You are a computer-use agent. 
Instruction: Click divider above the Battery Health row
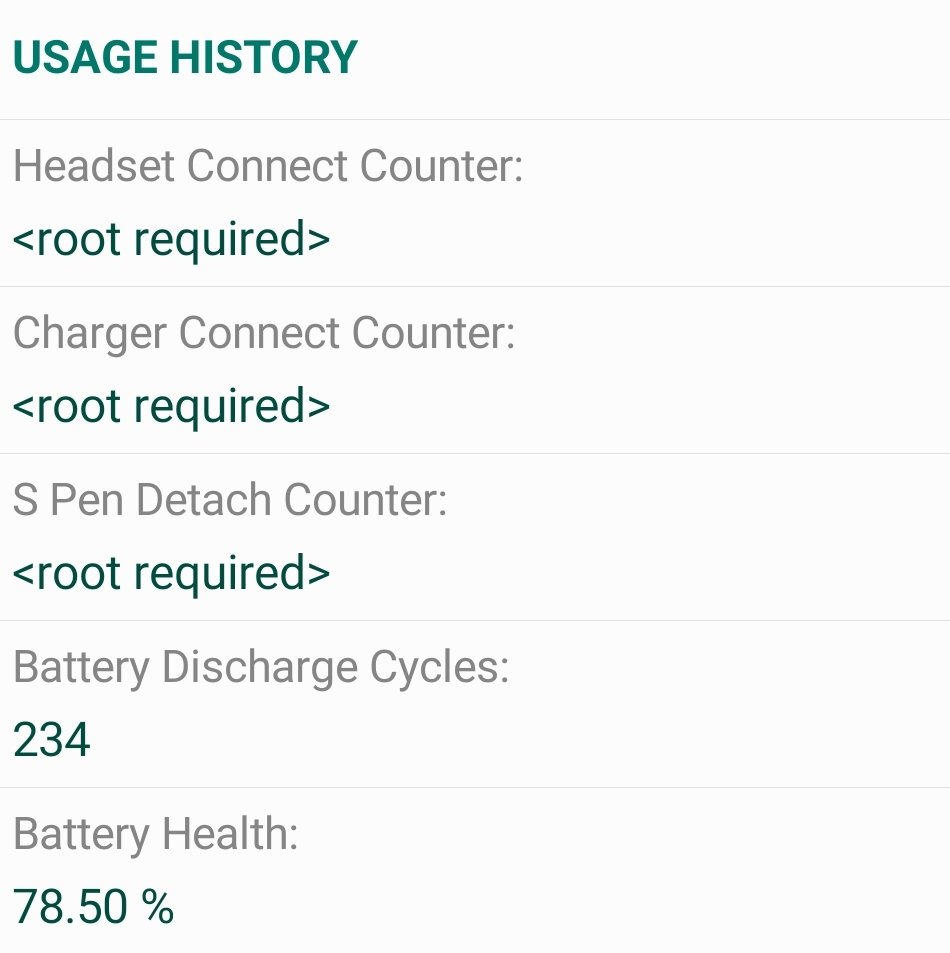[x=475, y=788]
